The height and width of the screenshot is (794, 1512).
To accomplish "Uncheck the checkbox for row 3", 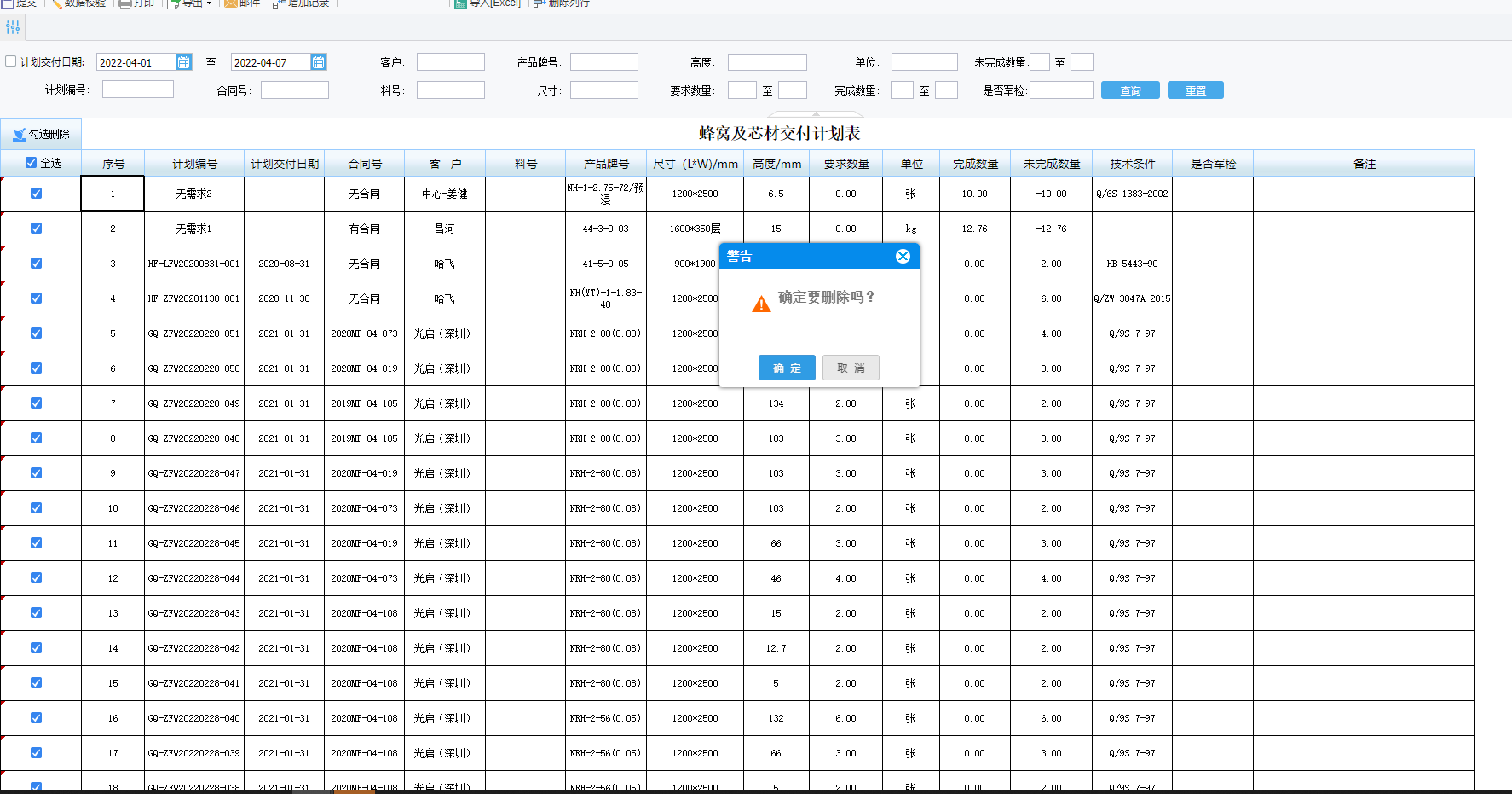I will coord(36,264).
